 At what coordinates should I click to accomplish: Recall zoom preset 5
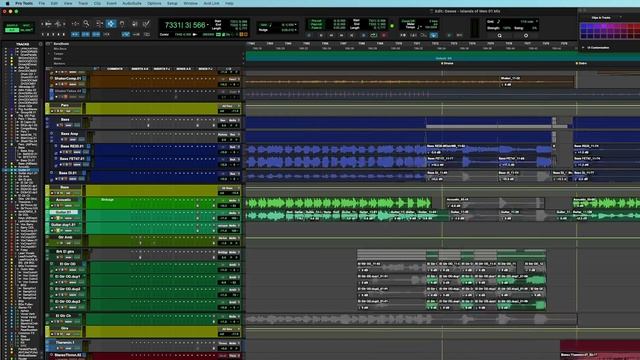pyautogui.click(x=64, y=35)
